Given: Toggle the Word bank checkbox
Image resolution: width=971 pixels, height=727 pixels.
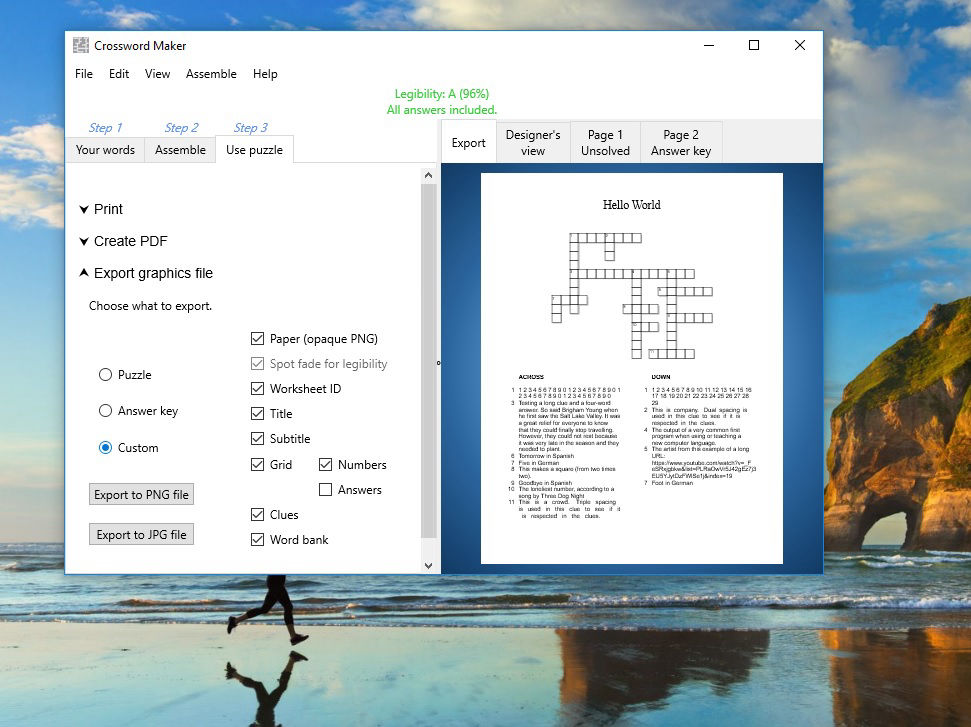Looking at the screenshot, I should pyautogui.click(x=259, y=539).
